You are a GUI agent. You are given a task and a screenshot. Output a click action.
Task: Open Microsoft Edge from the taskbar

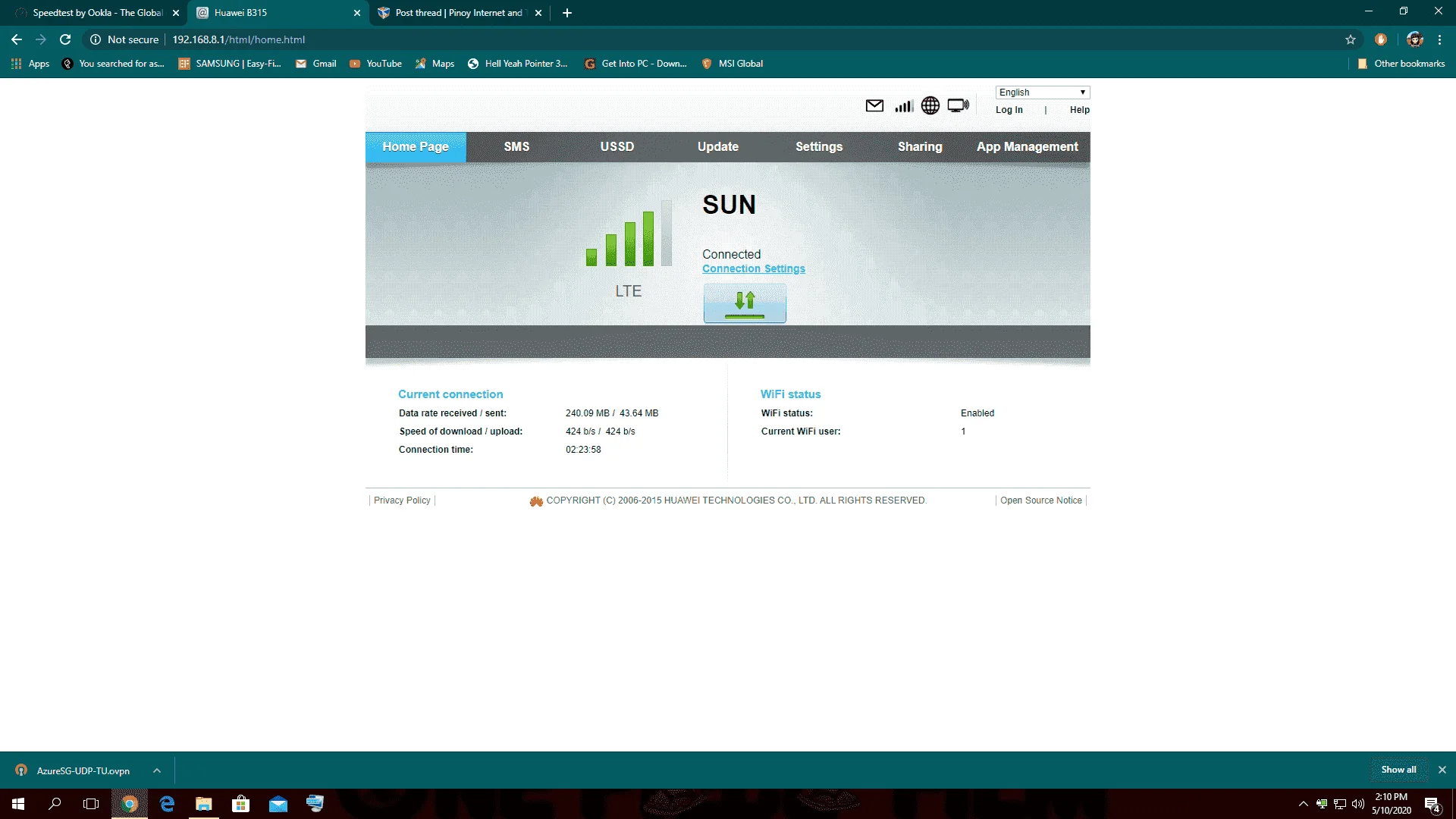click(x=167, y=804)
